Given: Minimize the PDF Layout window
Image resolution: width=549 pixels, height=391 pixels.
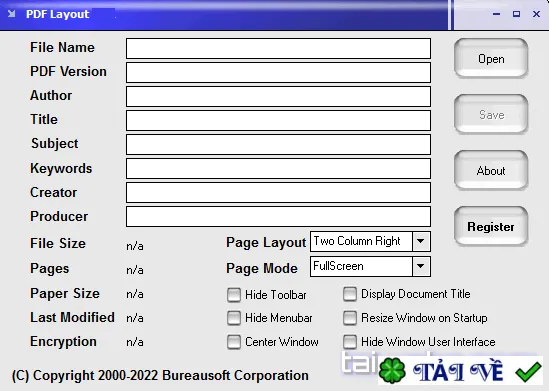Looking at the screenshot, I should [x=496, y=14].
